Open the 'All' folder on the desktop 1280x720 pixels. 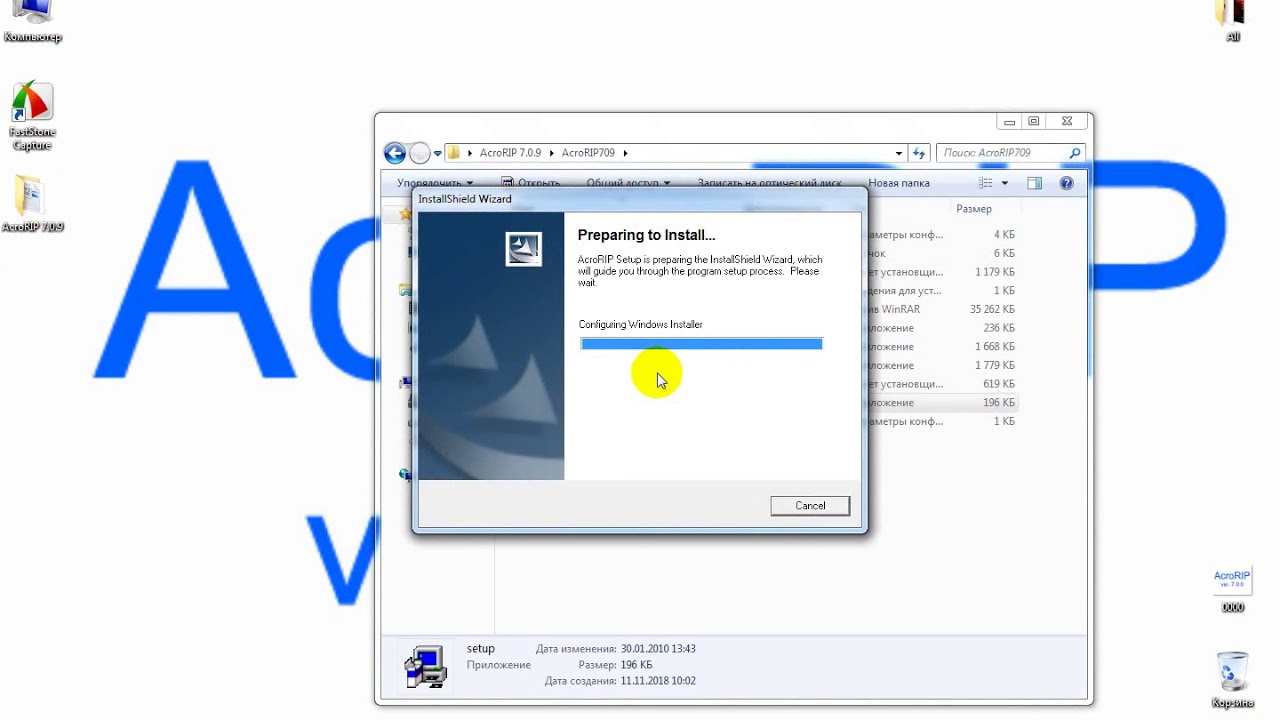(x=1232, y=20)
